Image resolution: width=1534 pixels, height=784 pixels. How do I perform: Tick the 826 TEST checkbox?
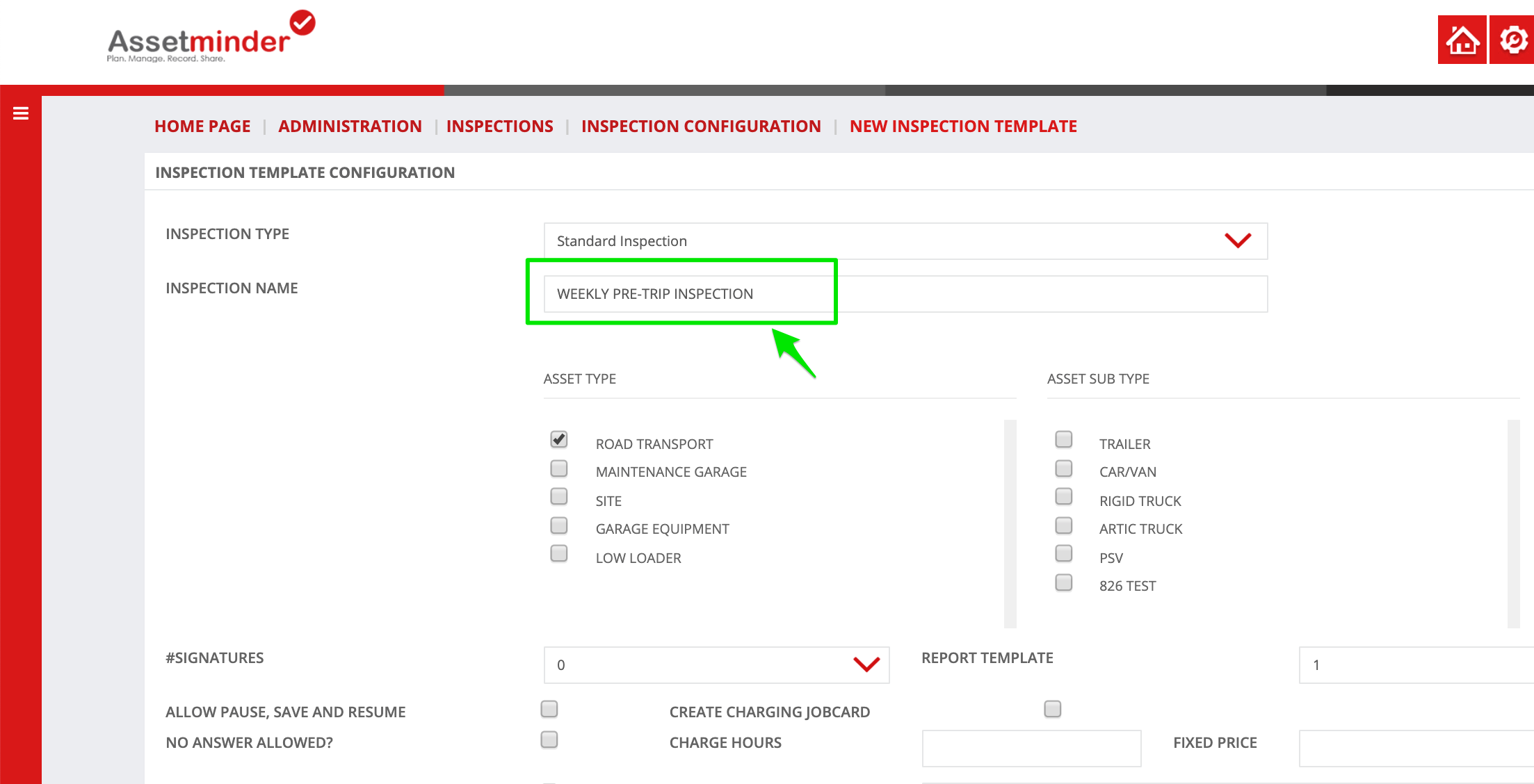(x=1064, y=582)
